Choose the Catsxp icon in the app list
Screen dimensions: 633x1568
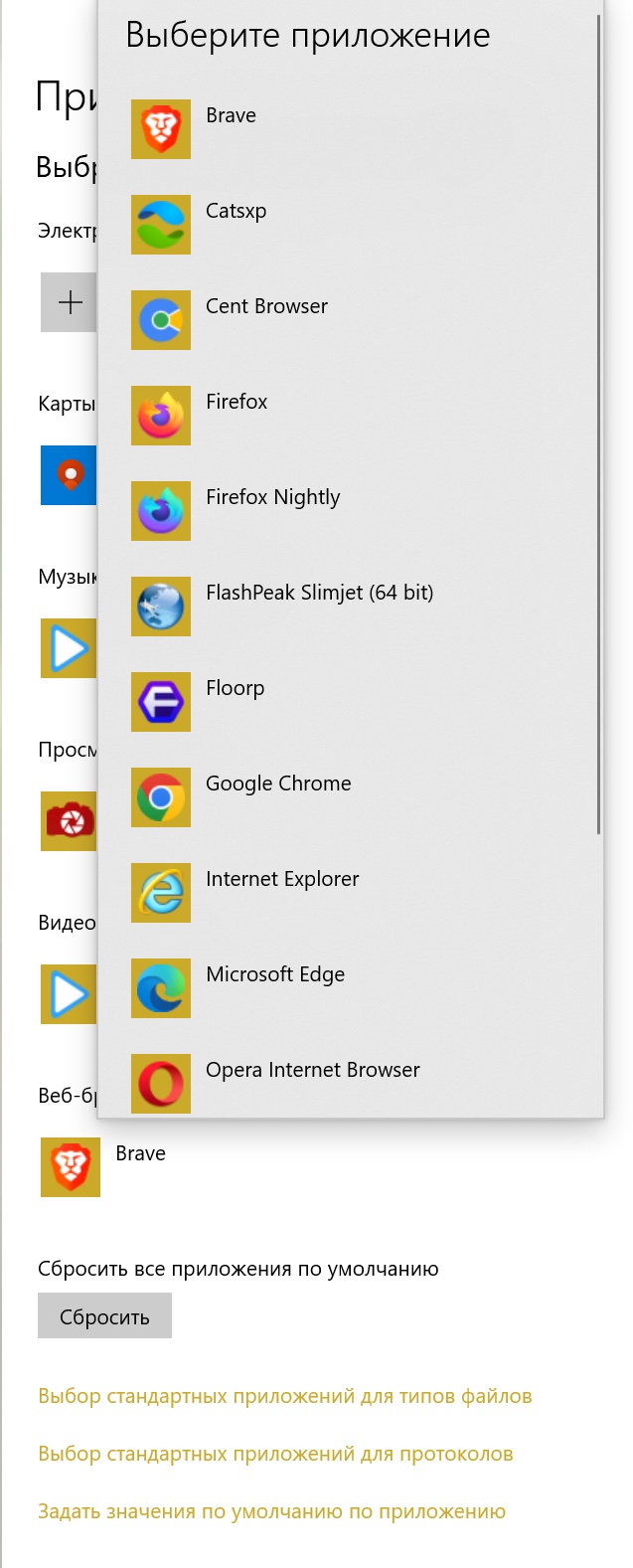pos(161,225)
